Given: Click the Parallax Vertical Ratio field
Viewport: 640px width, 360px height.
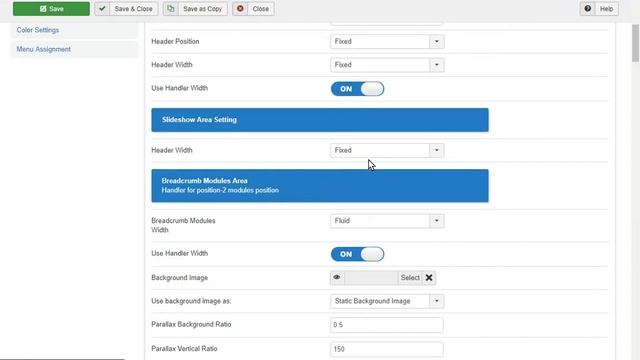Looking at the screenshot, I should pyautogui.click(x=387, y=349).
